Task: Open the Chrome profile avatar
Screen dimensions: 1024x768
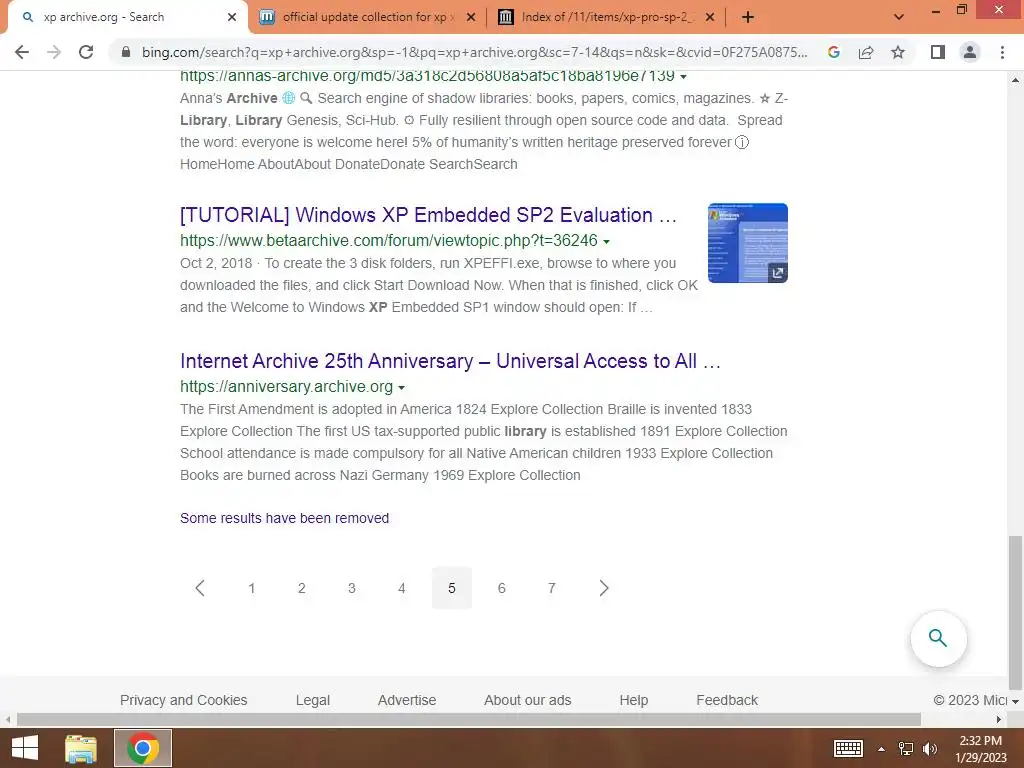Action: [x=970, y=52]
